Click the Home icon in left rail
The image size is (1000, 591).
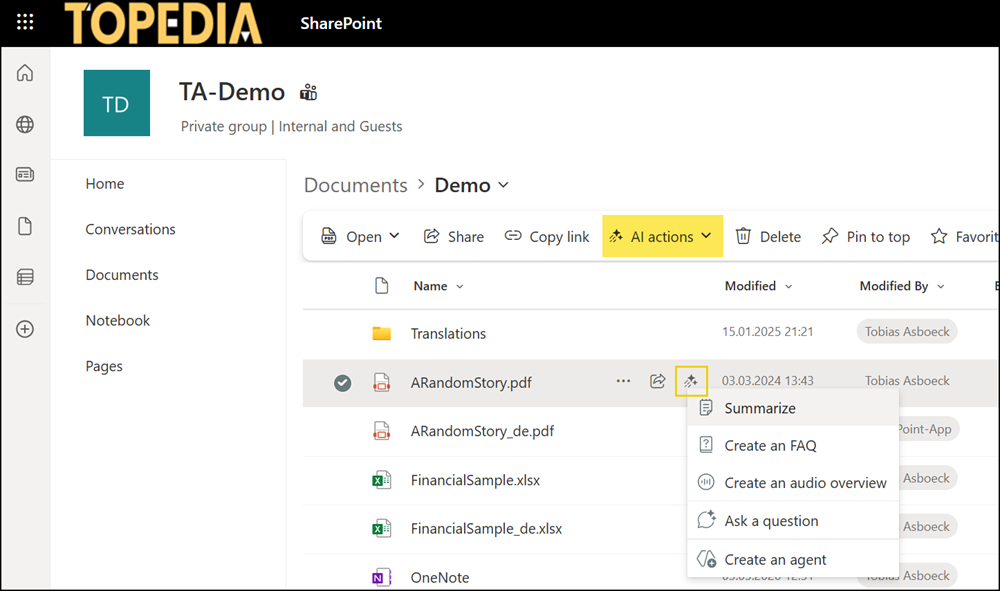[25, 73]
